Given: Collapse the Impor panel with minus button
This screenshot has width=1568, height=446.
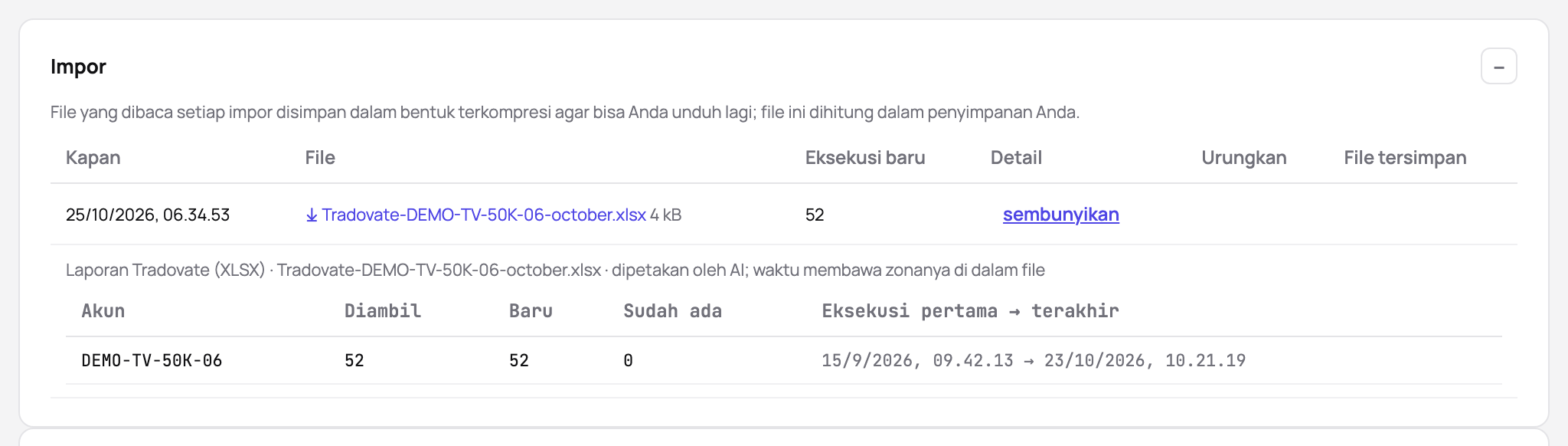Looking at the screenshot, I should pyautogui.click(x=1498, y=67).
